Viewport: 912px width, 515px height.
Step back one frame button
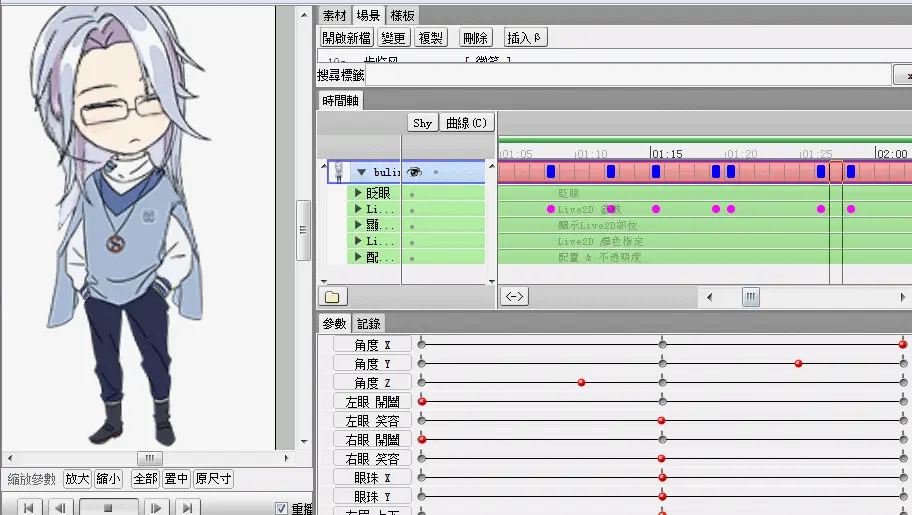point(60,507)
